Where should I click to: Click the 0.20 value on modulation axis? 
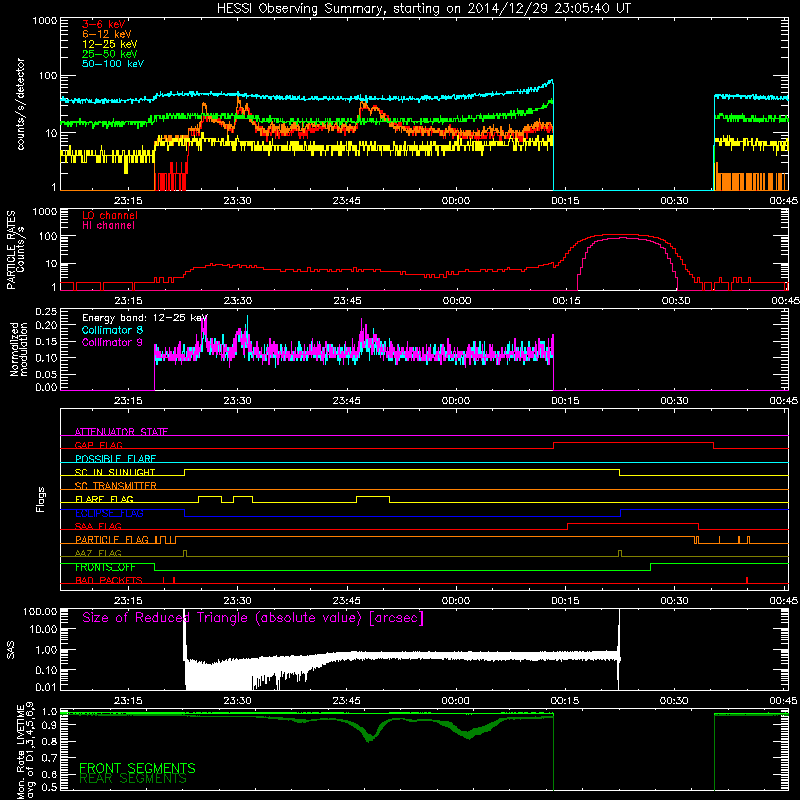(x=46, y=325)
